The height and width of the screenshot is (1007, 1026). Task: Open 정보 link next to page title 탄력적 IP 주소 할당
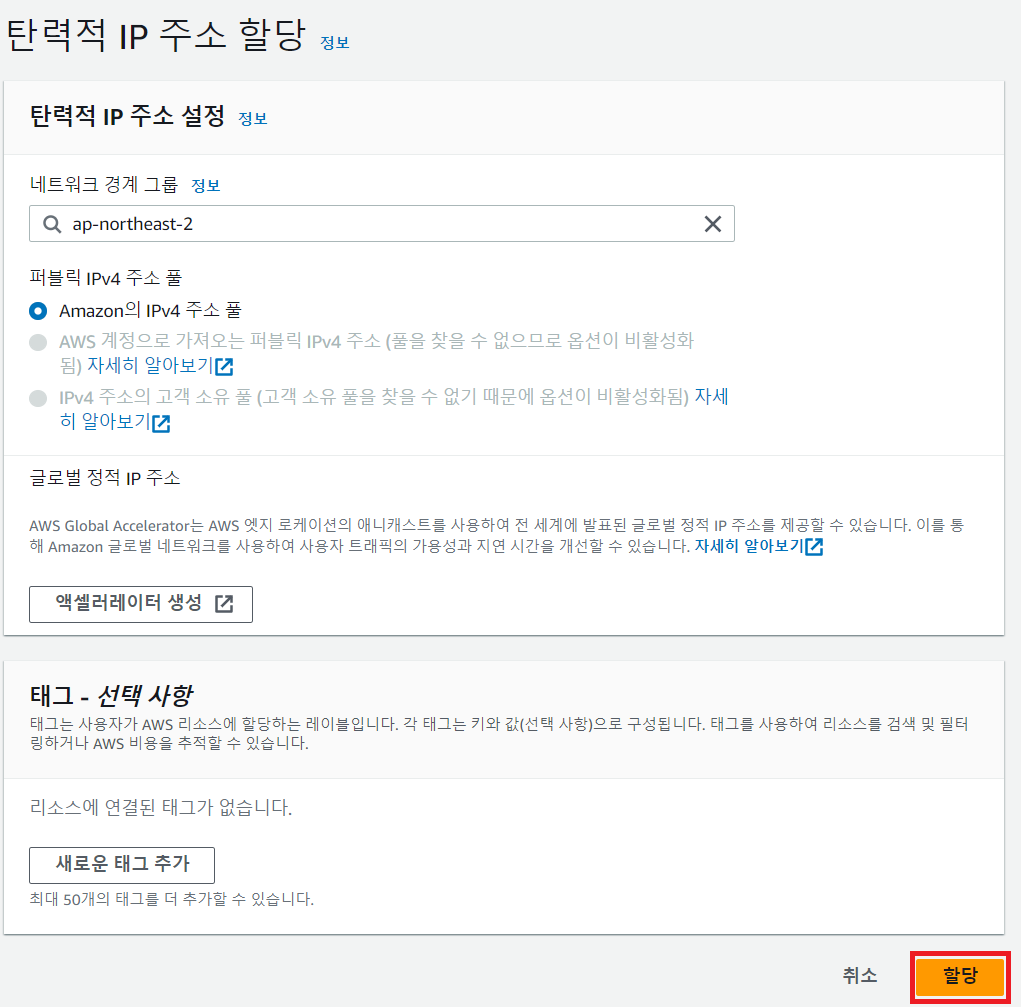point(334,43)
